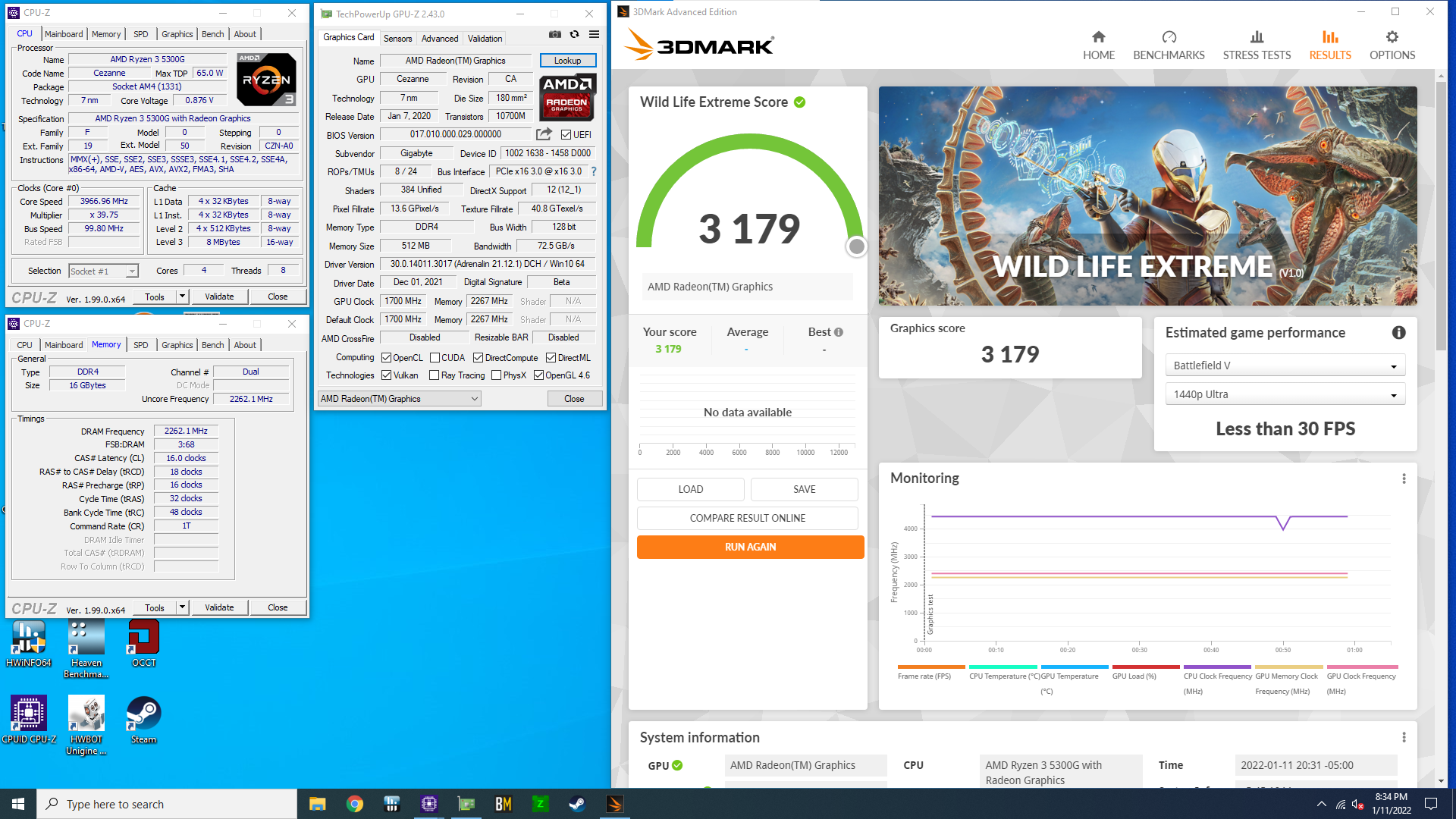
Task: Open the Steam desktop shortcut
Action: pyautogui.click(x=143, y=720)
